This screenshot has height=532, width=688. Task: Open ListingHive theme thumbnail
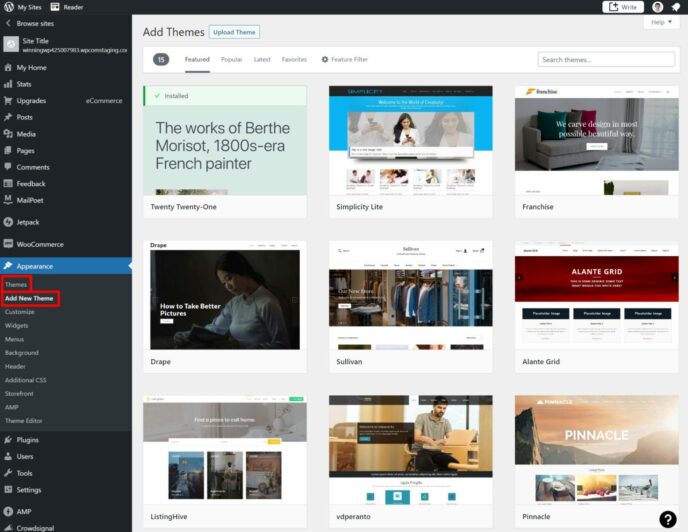point(225,450)
